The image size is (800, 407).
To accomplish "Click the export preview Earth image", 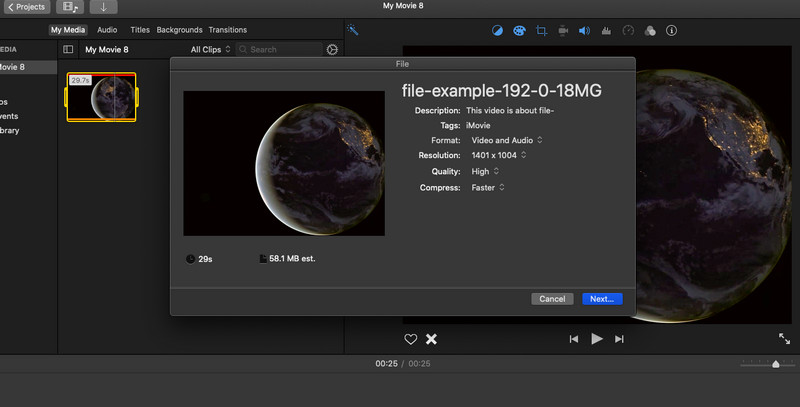I will pos(284,163).
